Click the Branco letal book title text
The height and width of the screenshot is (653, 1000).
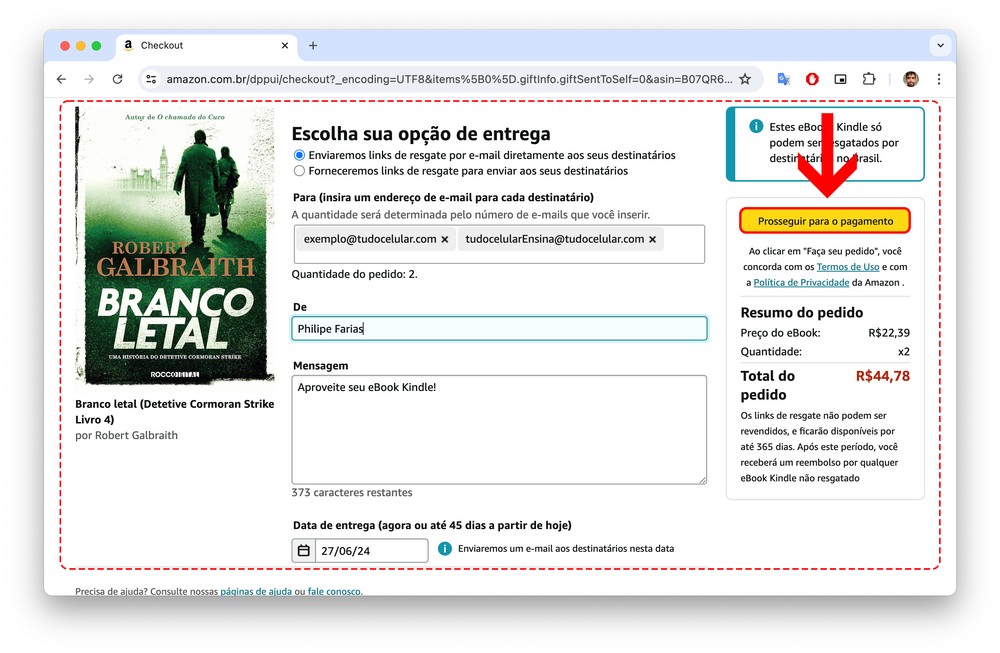pyautogui.click(x=175, y=411)
